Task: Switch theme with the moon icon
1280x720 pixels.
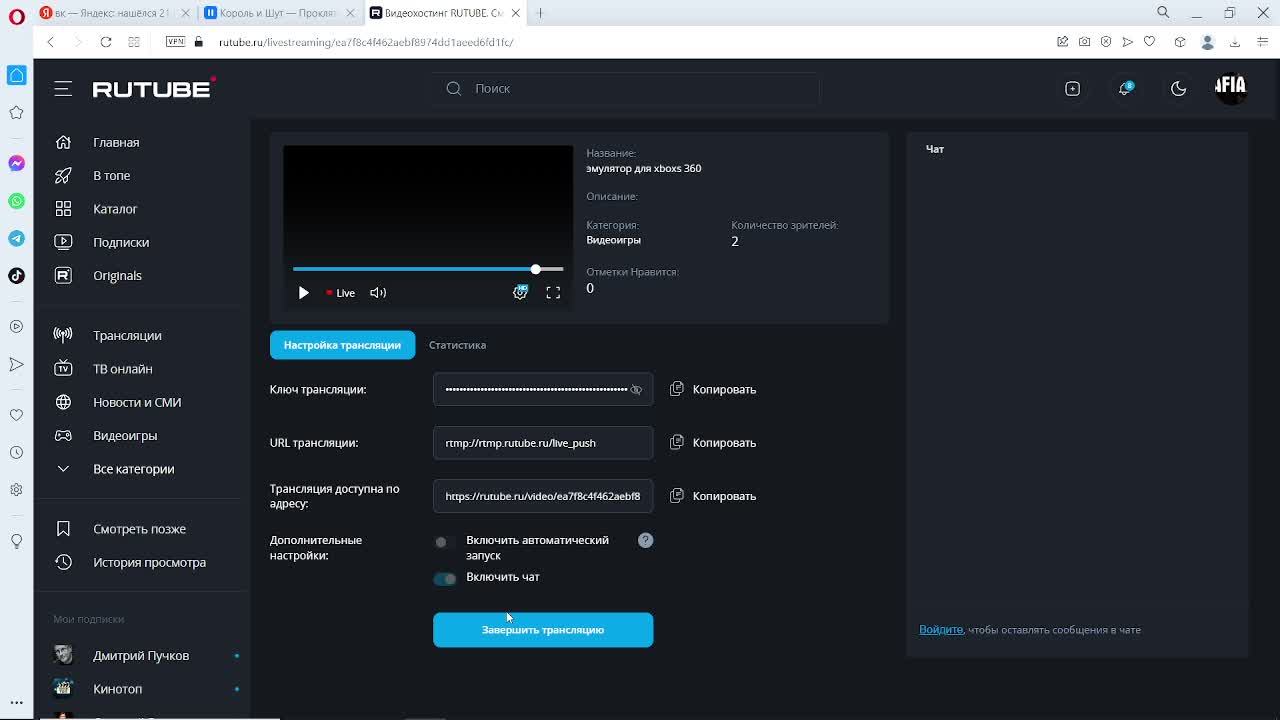Action: click(1178, 89)
